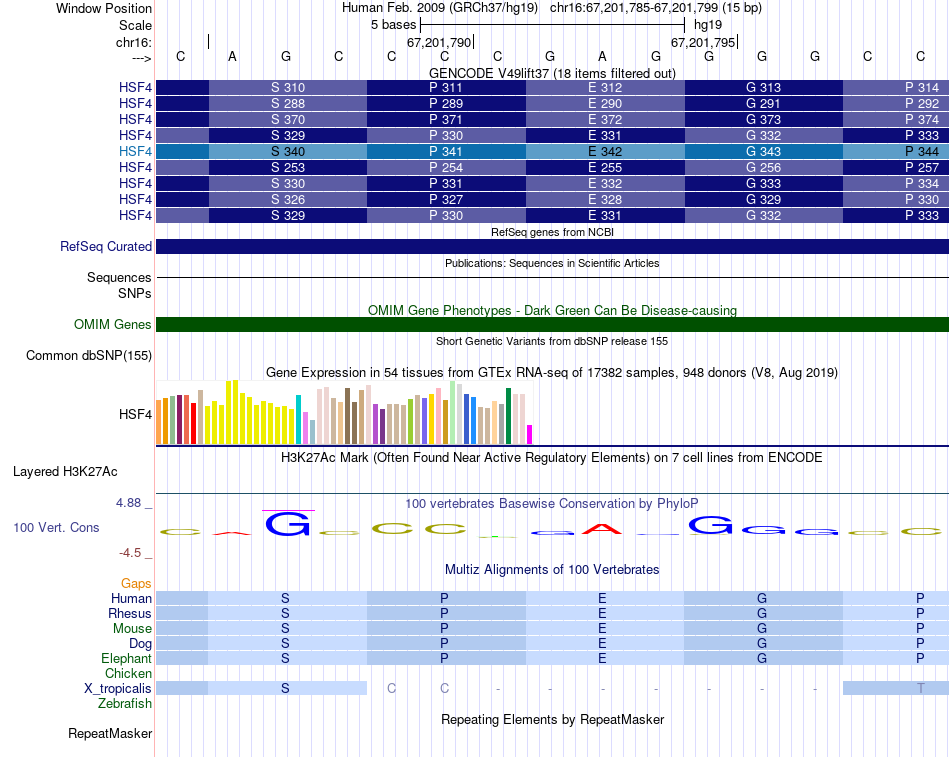Click the X_tropicalis species label
This screenshot has height=757, width=950.
click(x=118, y=689)
